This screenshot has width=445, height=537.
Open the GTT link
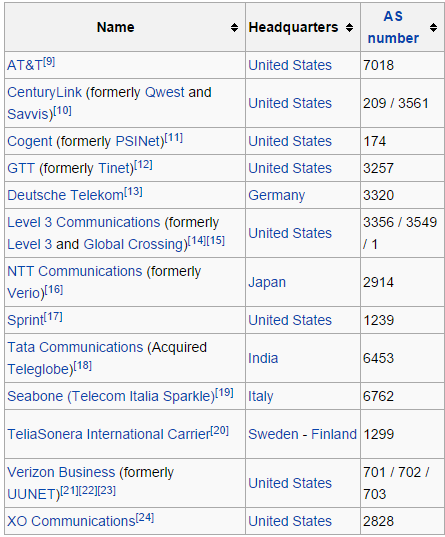(x=21, y=168)
